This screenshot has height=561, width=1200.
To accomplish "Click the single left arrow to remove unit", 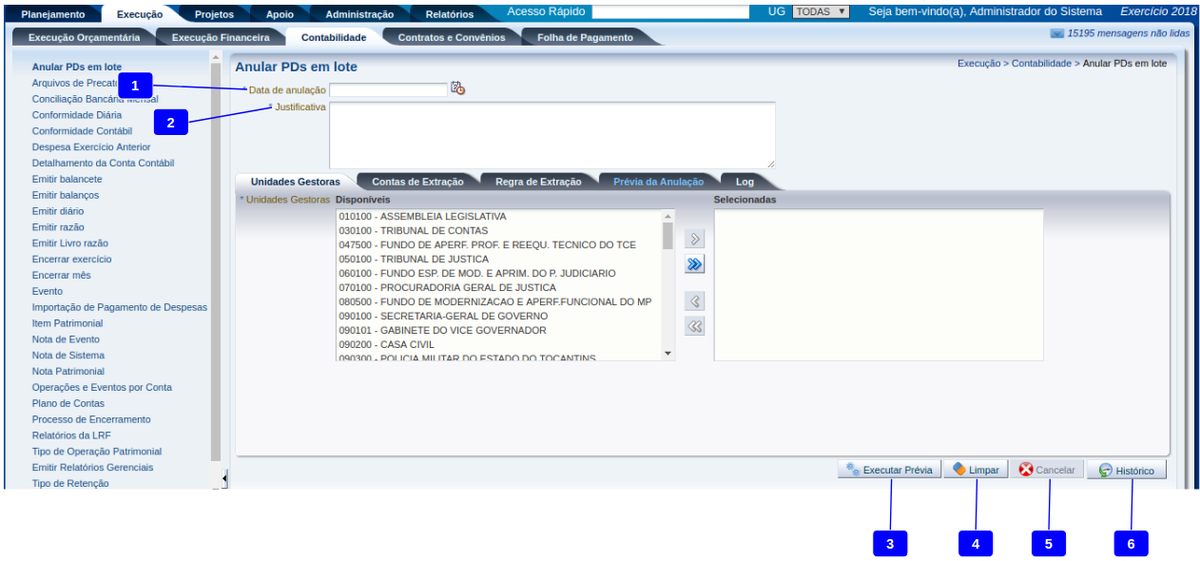I will click(695, 301).
